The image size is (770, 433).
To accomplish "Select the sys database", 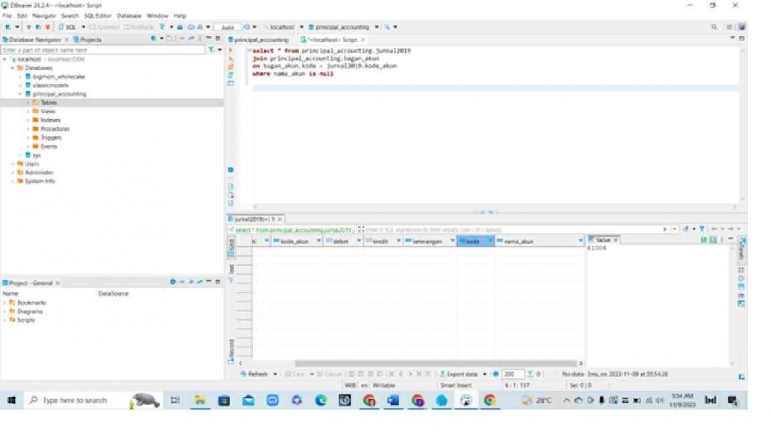I will (x=36, y=155).
